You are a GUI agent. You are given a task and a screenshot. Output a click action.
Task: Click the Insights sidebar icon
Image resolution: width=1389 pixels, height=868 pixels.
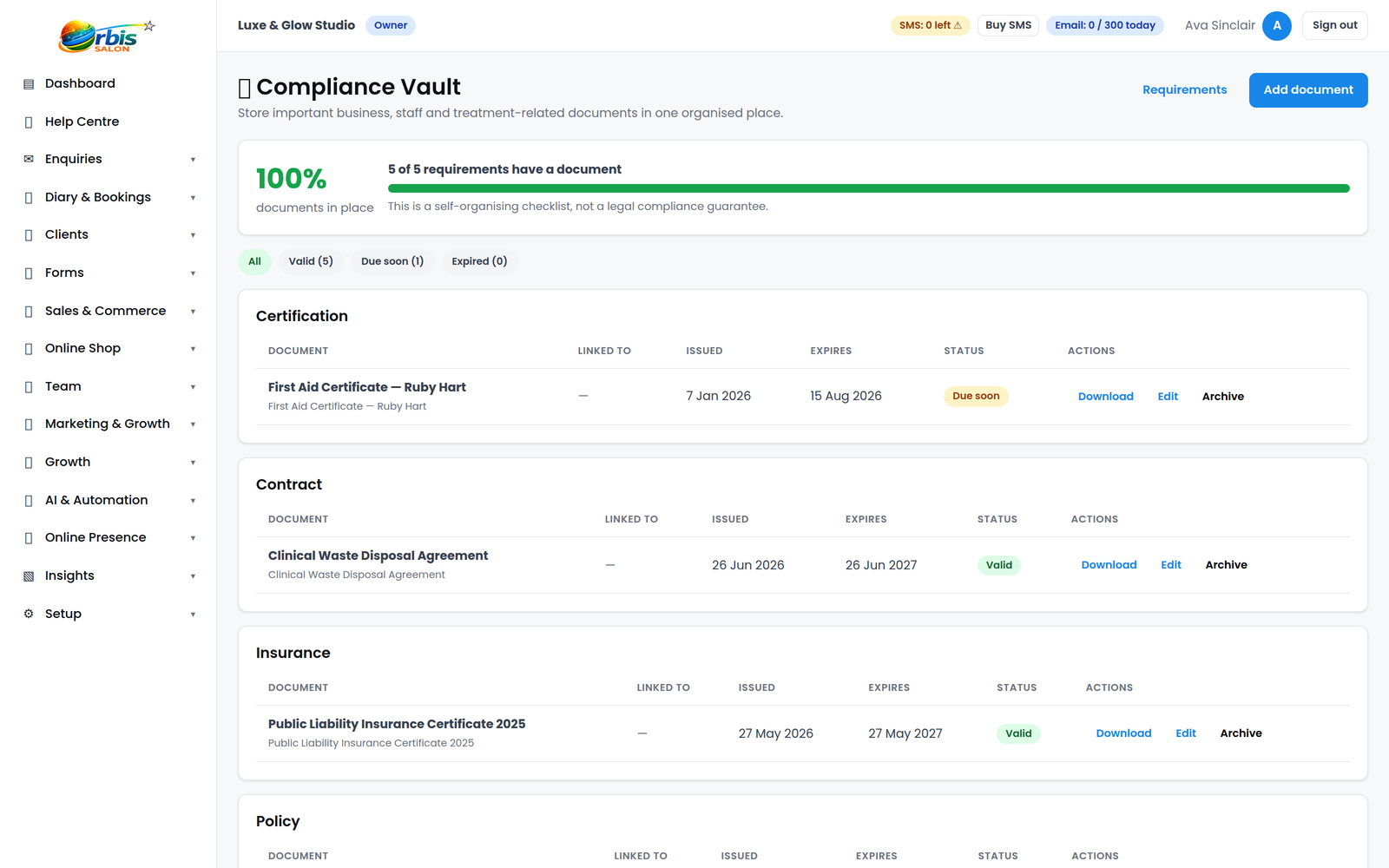click(29, 576)
